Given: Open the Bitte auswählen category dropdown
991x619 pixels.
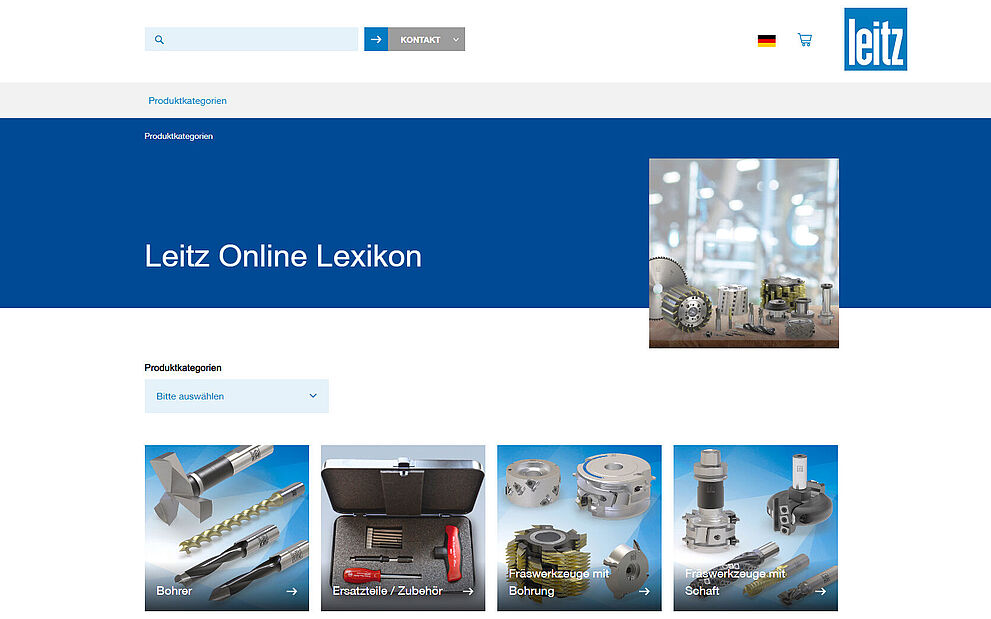Looking at the screenshot, I should (236, 396).
